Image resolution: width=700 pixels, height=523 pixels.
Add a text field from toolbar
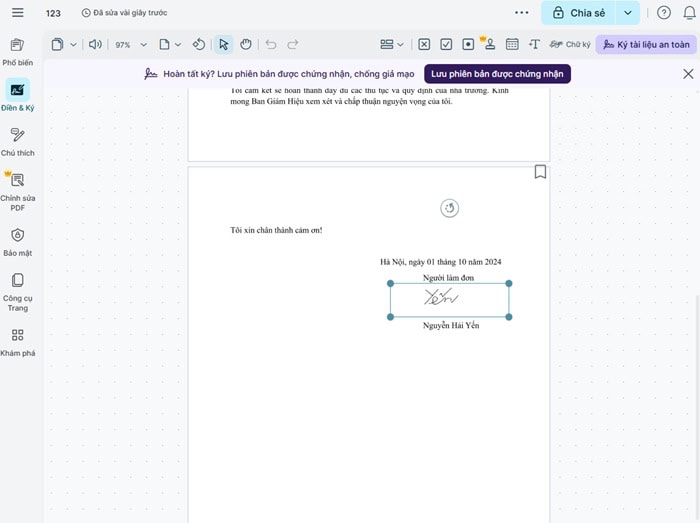click(534, 45)
